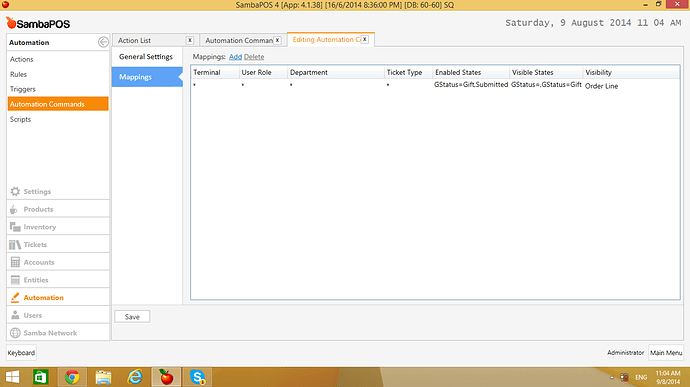Launch Chrome from the taskbar
This screenshot has width=690, height=387.
72,377
